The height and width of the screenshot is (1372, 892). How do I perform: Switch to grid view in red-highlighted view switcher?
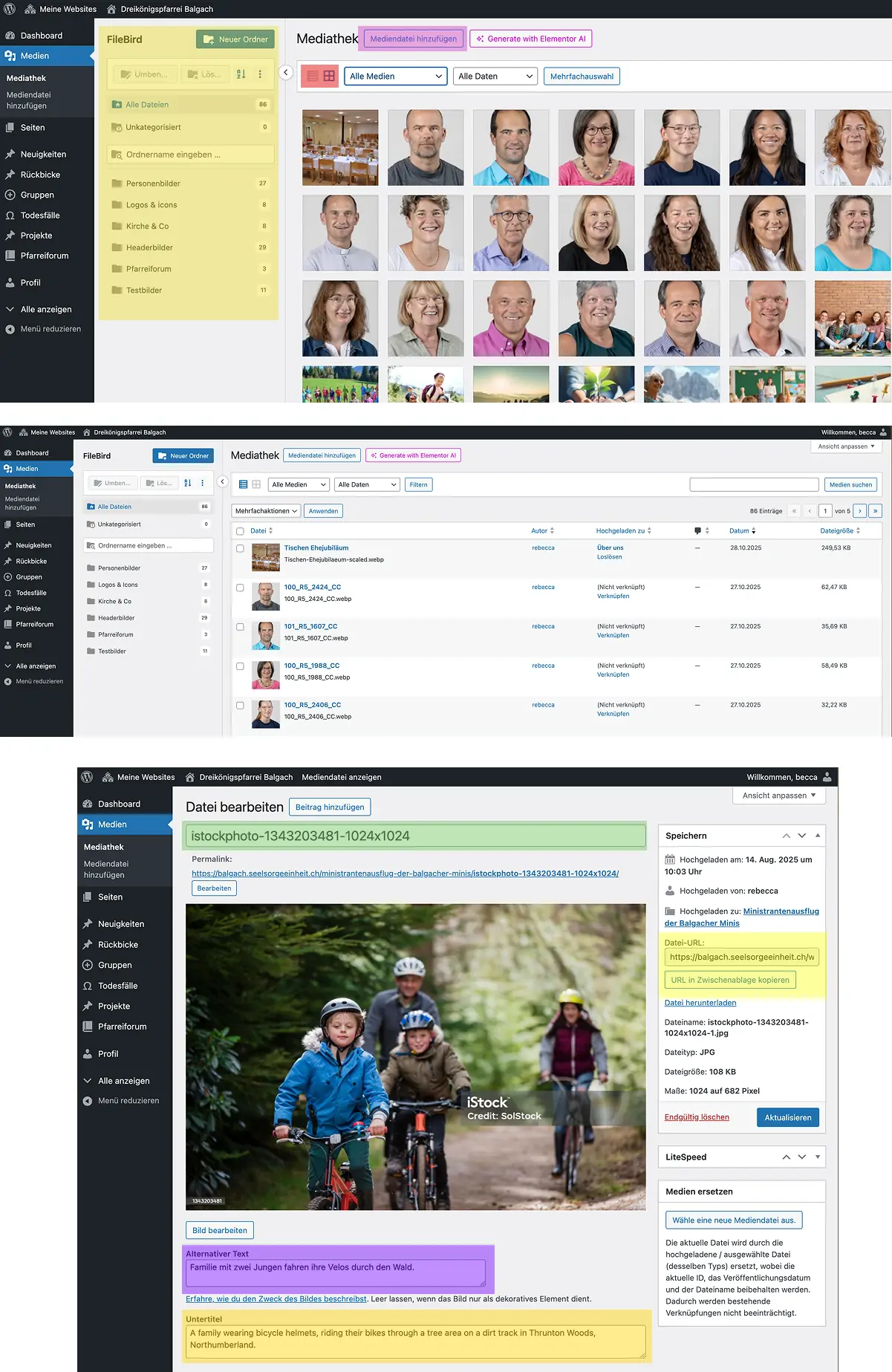pyautogui.click(x=329, y=76)
